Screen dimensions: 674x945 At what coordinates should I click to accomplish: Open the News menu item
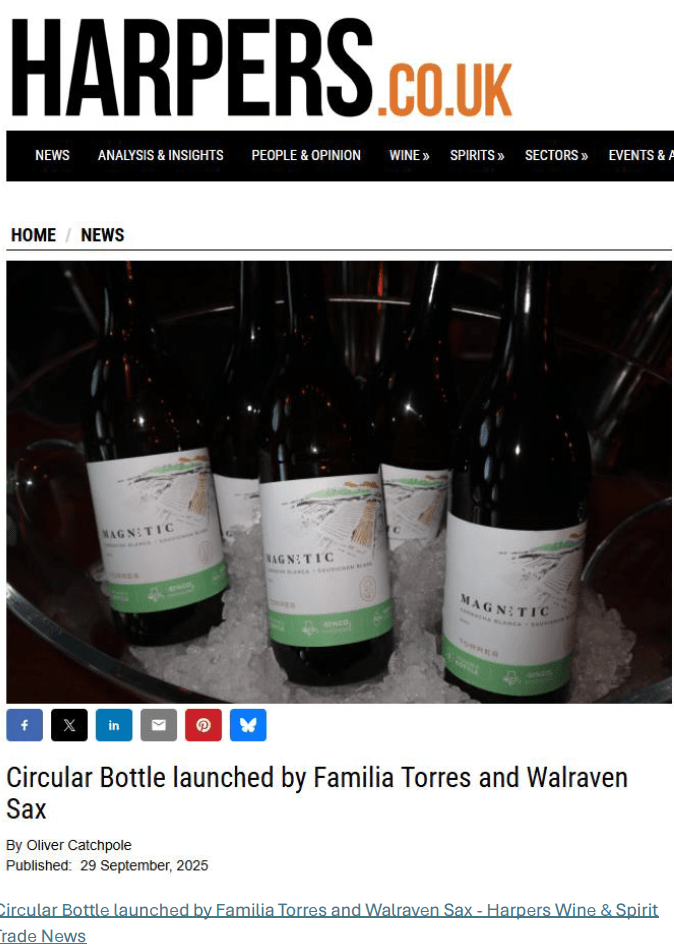click(52, 155)
